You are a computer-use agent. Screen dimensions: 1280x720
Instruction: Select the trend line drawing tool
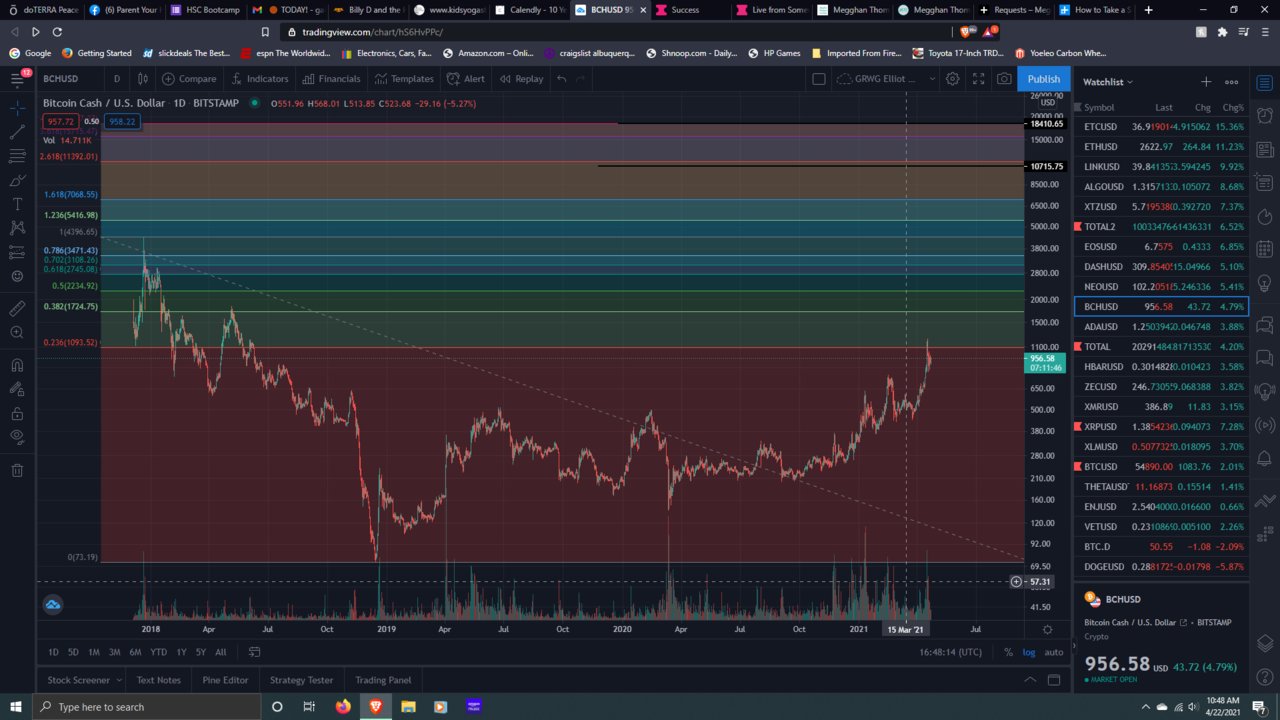(x=17, y=132)
